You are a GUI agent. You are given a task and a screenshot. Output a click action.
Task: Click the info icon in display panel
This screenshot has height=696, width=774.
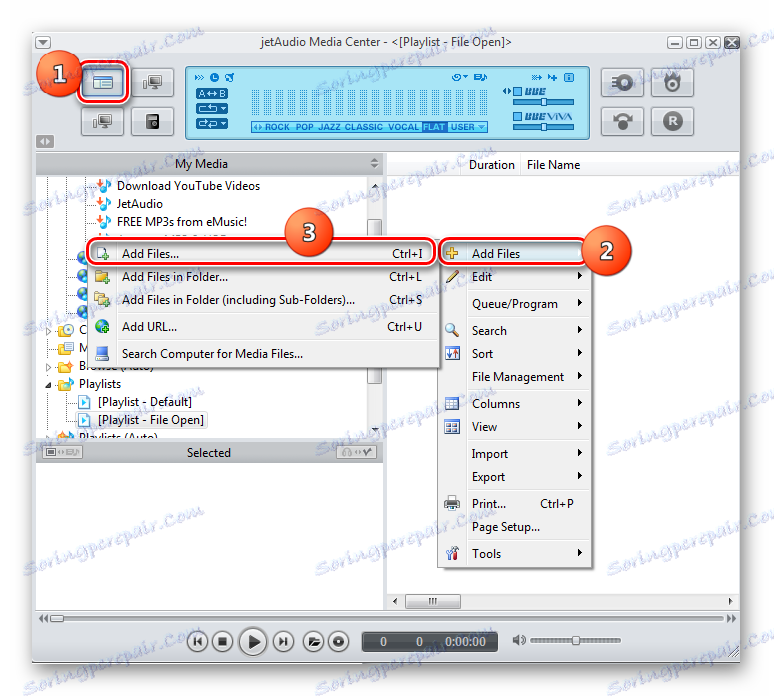[x=569, y=77]
